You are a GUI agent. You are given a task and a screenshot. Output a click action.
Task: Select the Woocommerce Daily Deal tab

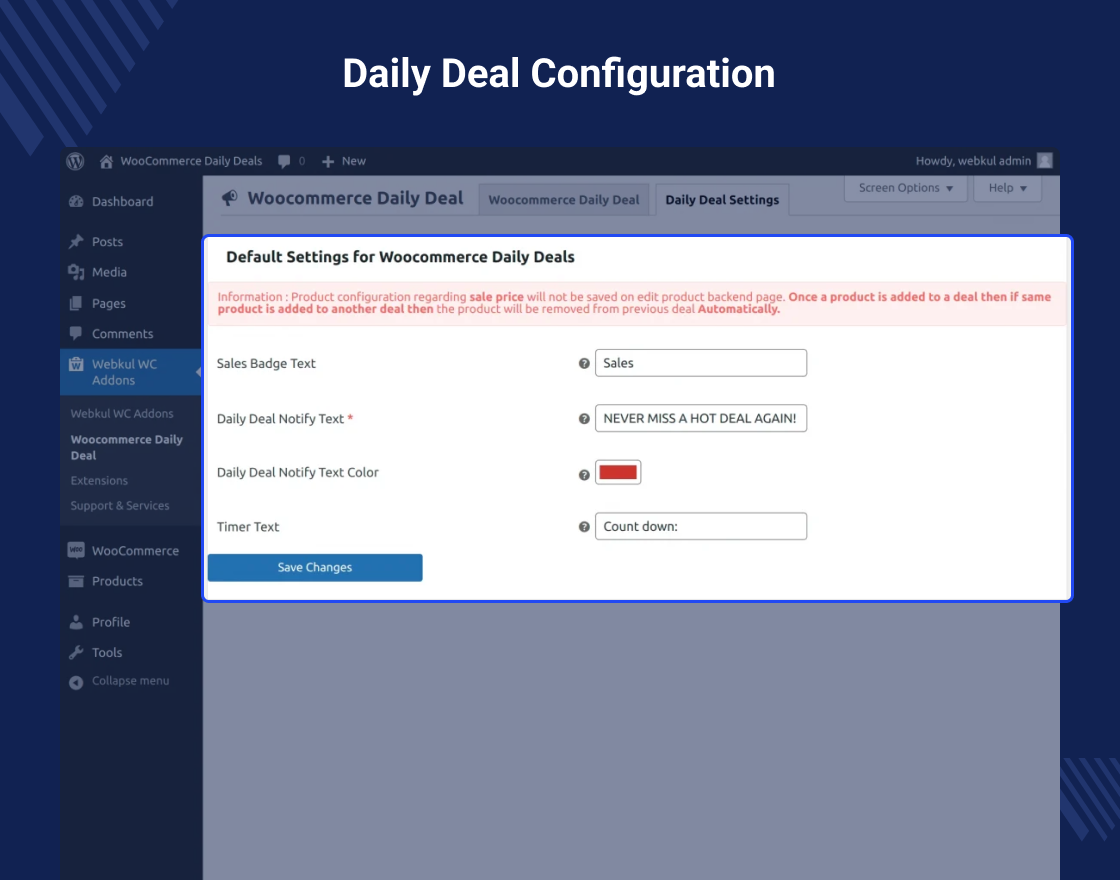[x=564, y=199]
